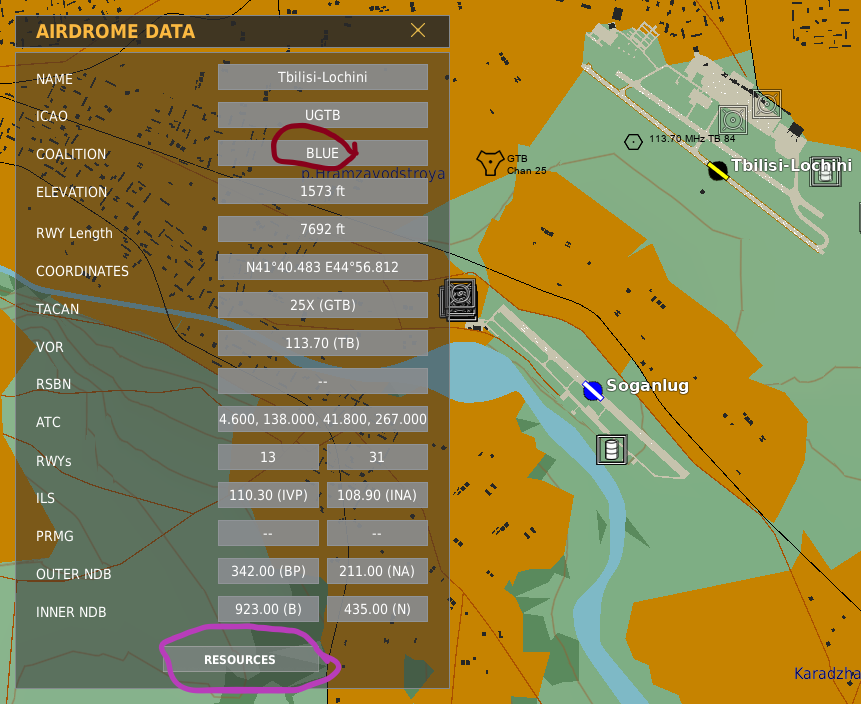
Task: Click inner NDB value 923.00 (B)
Action: 268,609
